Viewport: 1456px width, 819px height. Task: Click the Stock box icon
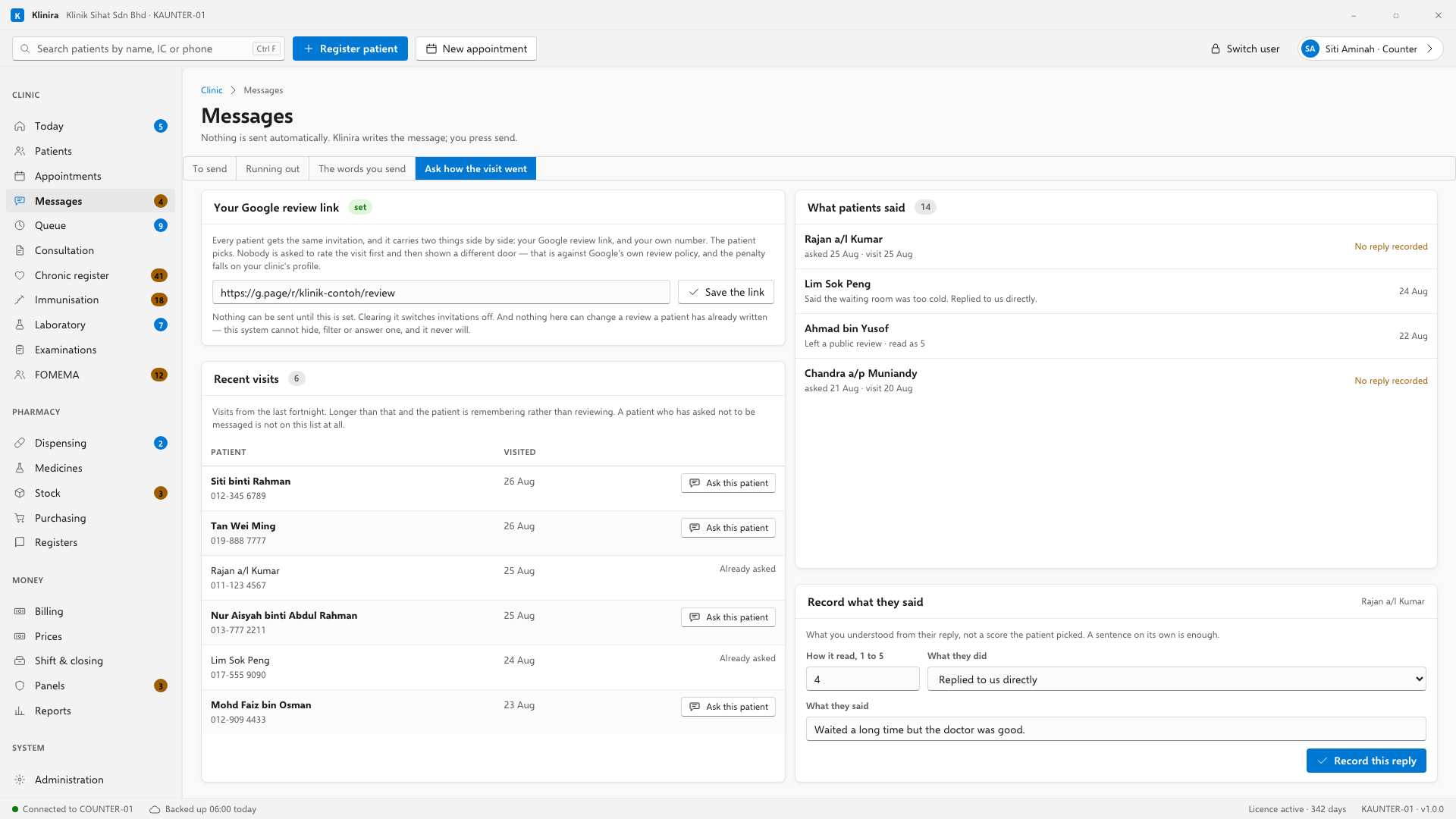point(20,493)
